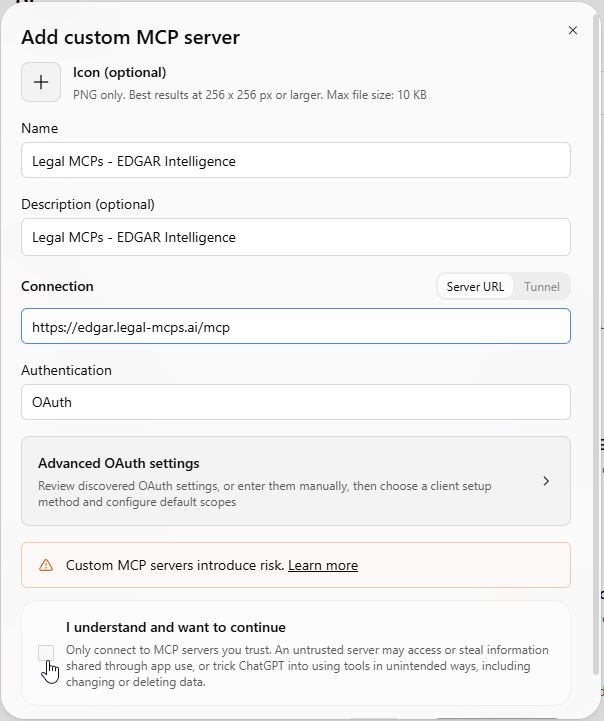Open the Learn more link
The width and height of the screenshot is (604, 721).
[323, 565]
